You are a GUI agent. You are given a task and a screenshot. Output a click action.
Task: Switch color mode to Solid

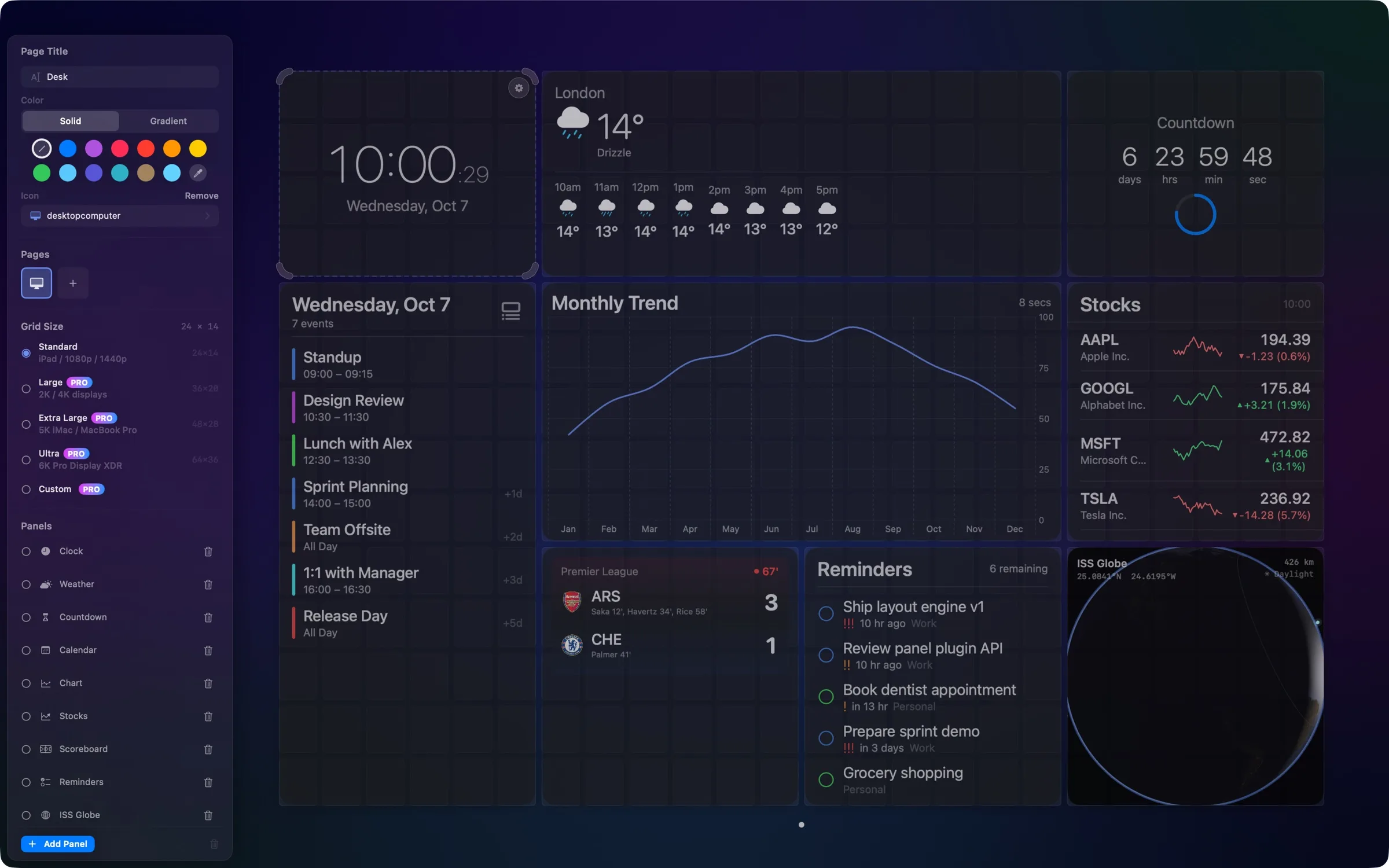pyautogui.click(x=71, y=121)
